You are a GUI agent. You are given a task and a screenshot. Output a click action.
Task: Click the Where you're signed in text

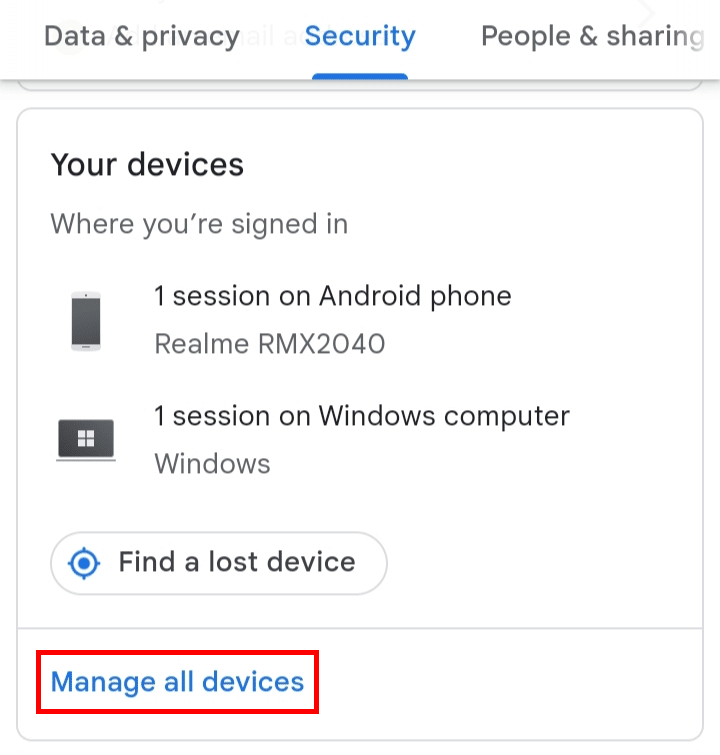coord(199,224)
